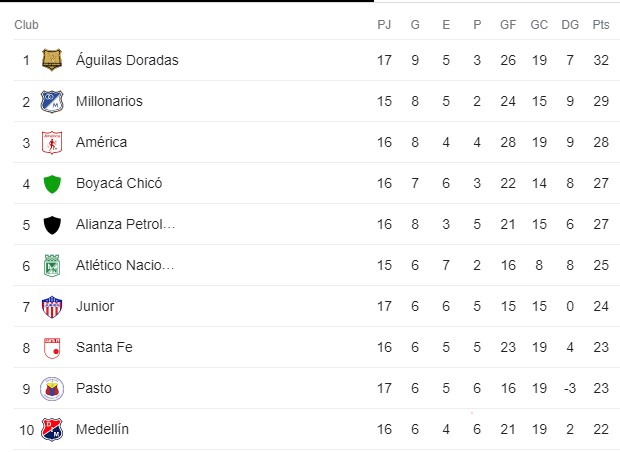Image resolution: width=620 pixels, height=452 pixels.
Task: Click the Alianza Petrolera black shield icon
Action: 52,225
